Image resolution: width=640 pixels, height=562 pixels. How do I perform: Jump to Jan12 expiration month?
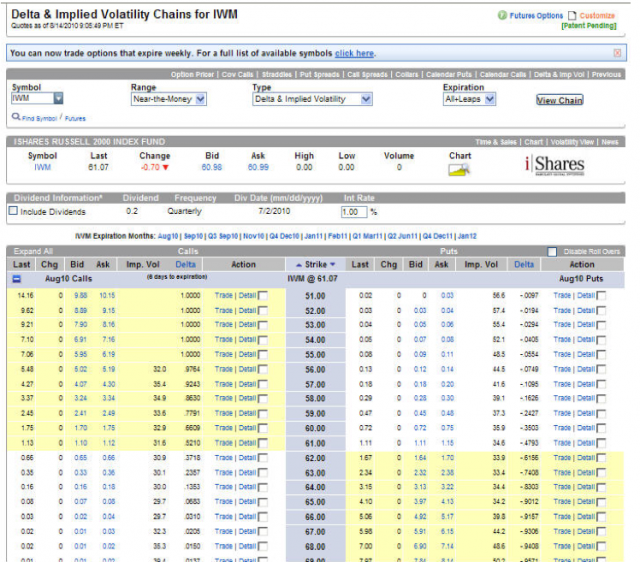pyautogui.click(x=467, y=236)
